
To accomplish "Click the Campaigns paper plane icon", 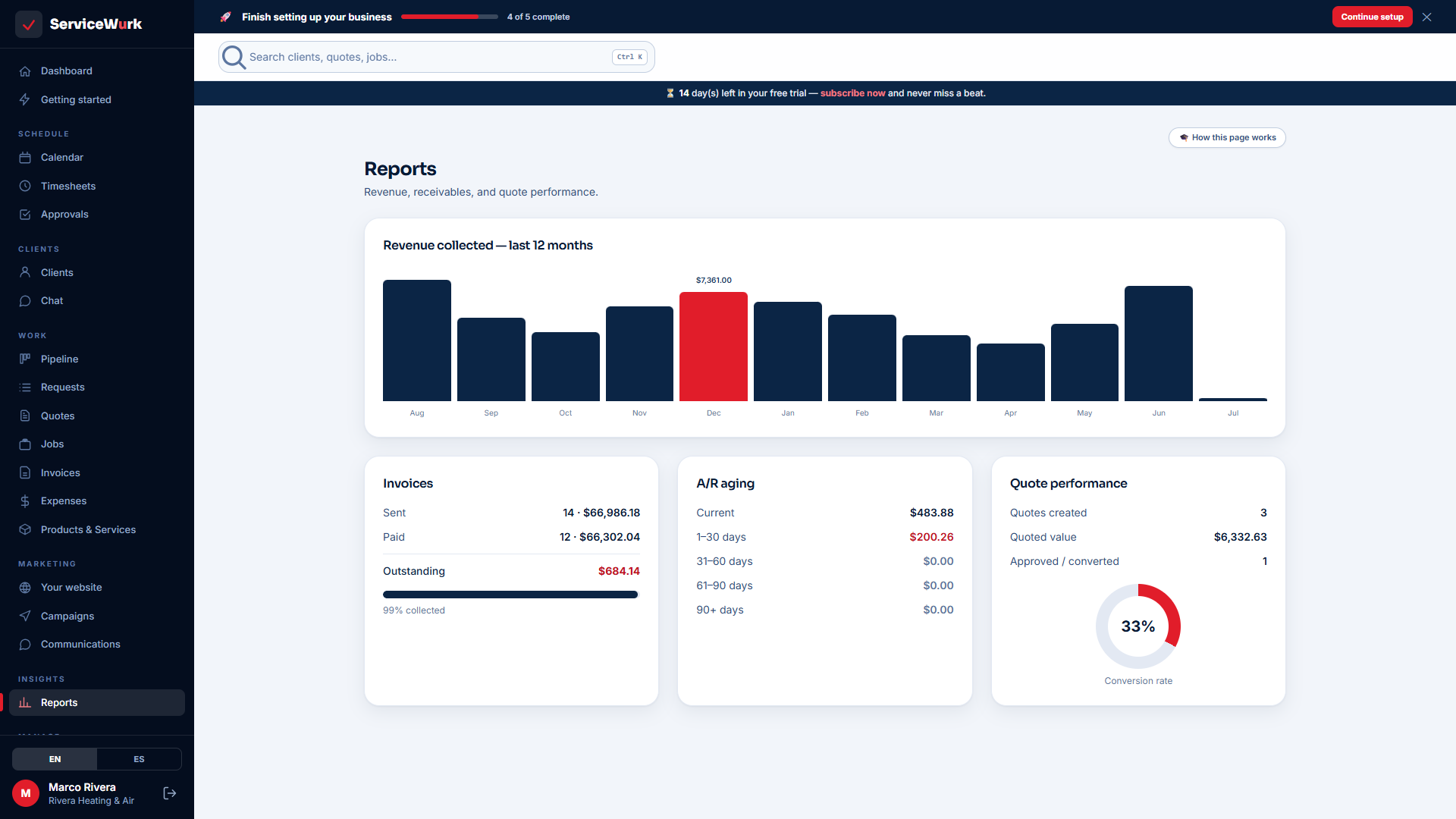I will tap(25, 616).
